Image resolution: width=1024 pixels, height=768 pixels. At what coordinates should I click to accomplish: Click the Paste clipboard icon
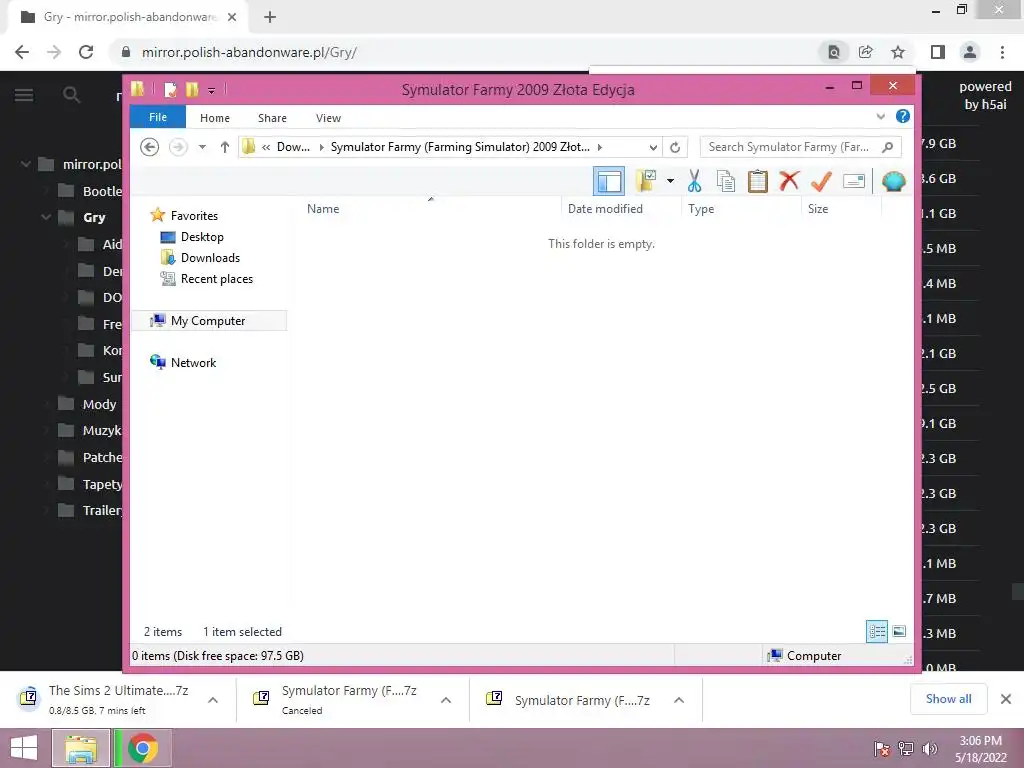click(x=758, y=181)
